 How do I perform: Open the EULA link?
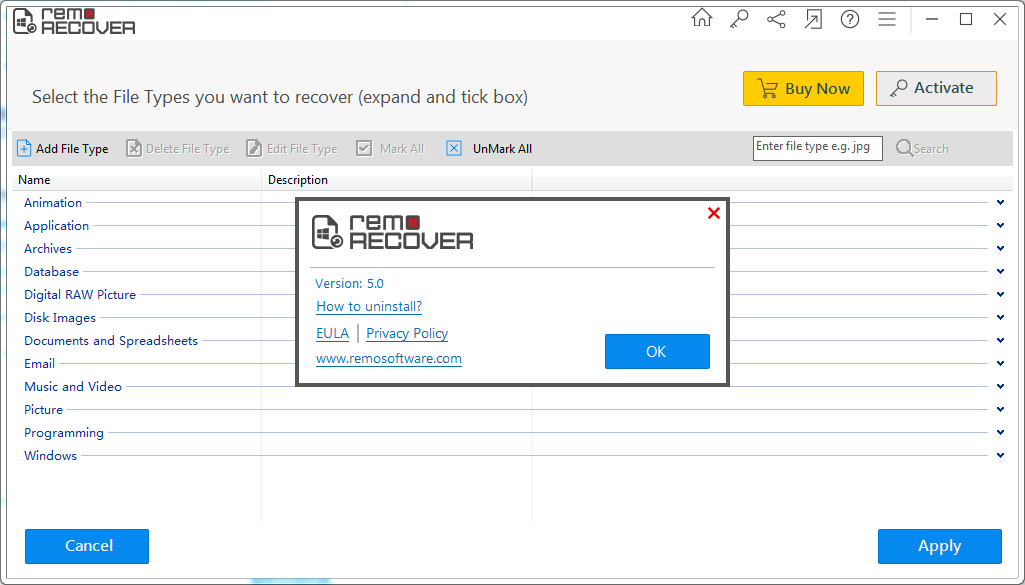[332, 333]
